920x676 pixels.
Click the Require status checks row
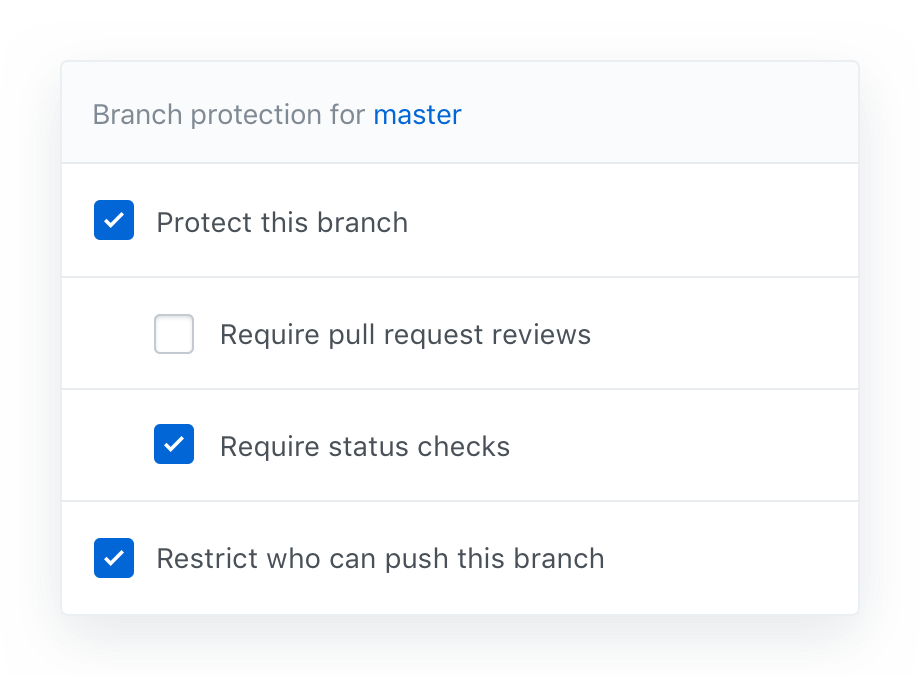click(x=460, y=444)
